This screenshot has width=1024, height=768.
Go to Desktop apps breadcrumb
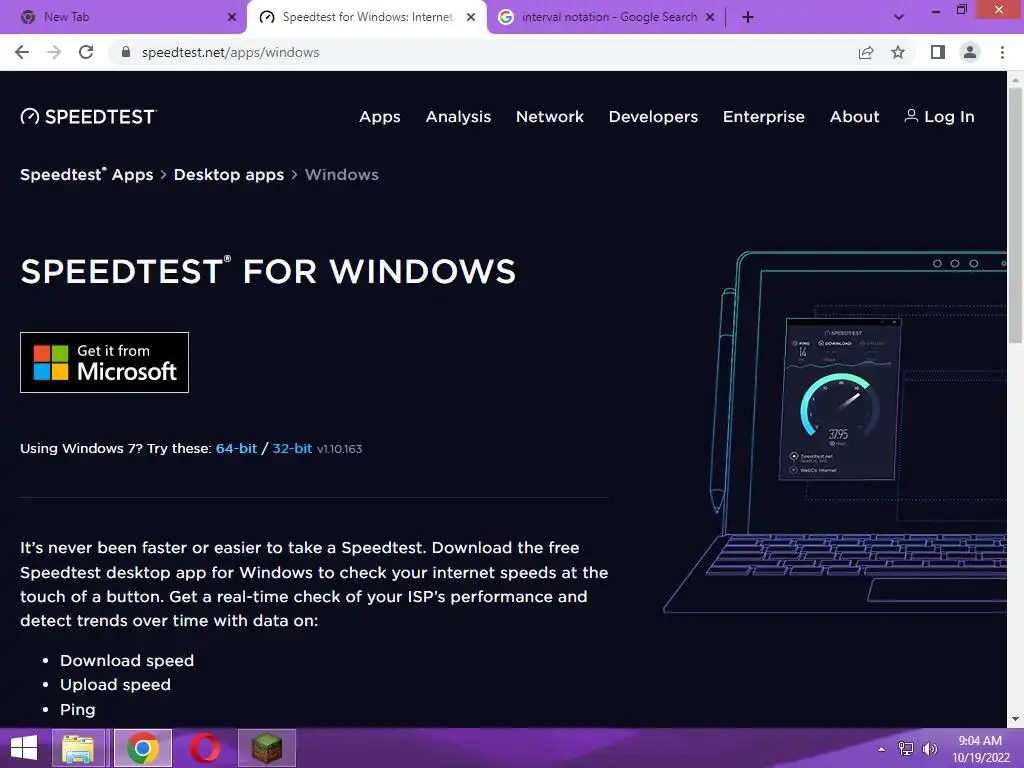(229, 174)
